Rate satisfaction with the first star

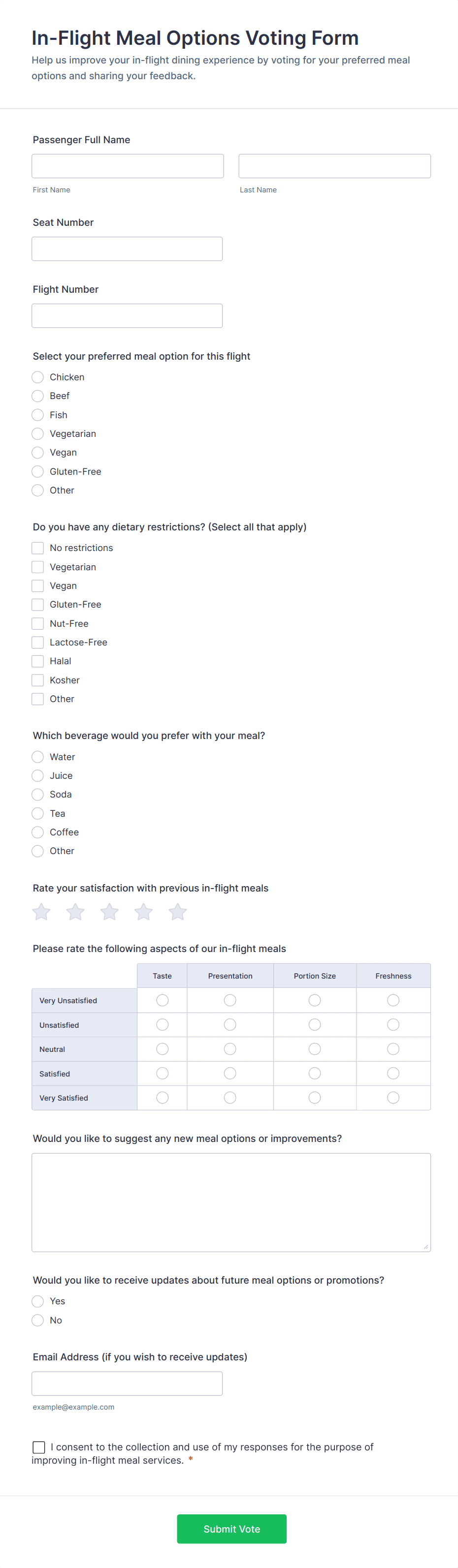pyautogui.click(x=41, y=912)
